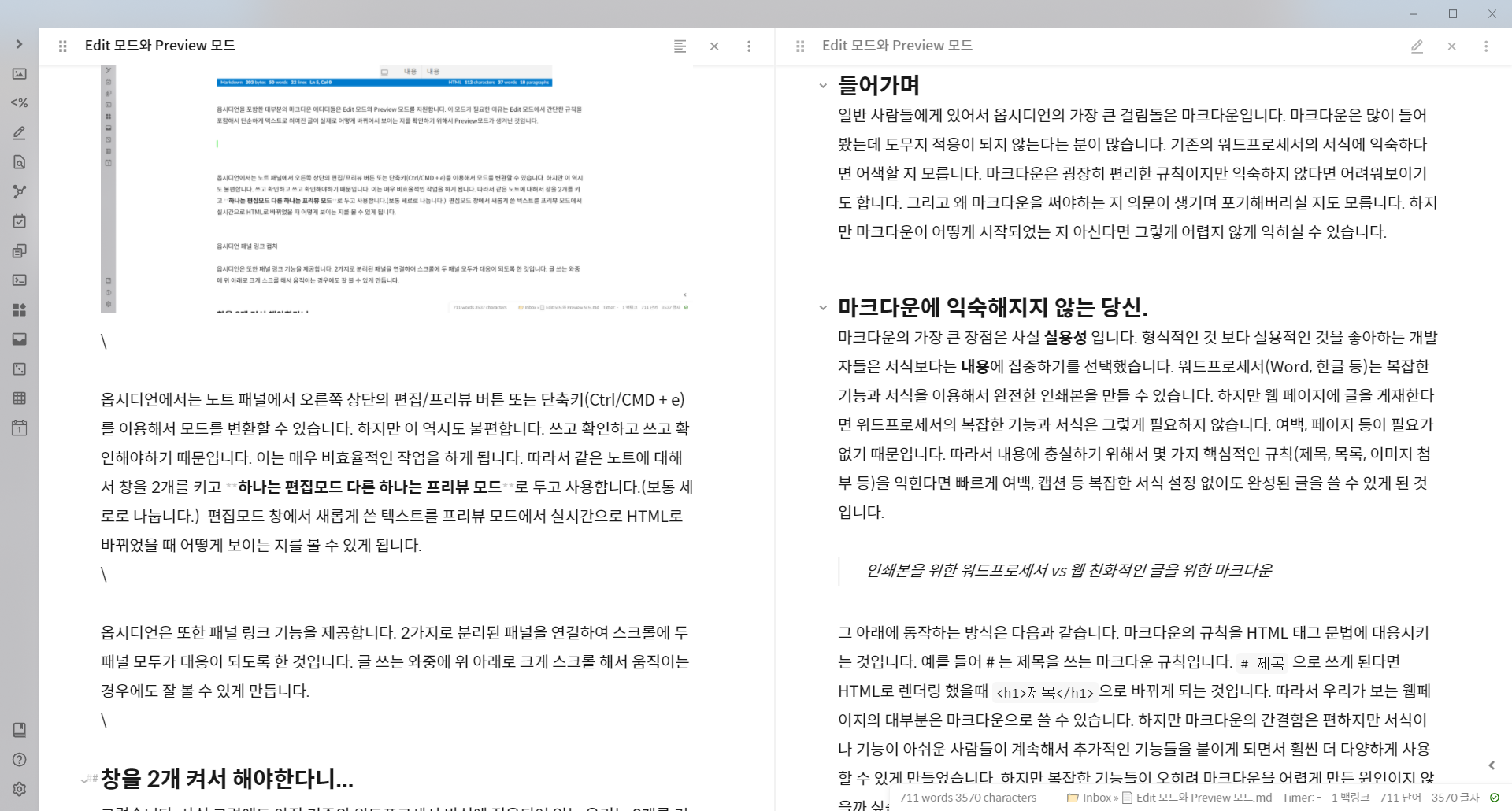Viewport: 1512px width, 811px height.
Task: Click the dice random note icon
Action: pos(19,368)
